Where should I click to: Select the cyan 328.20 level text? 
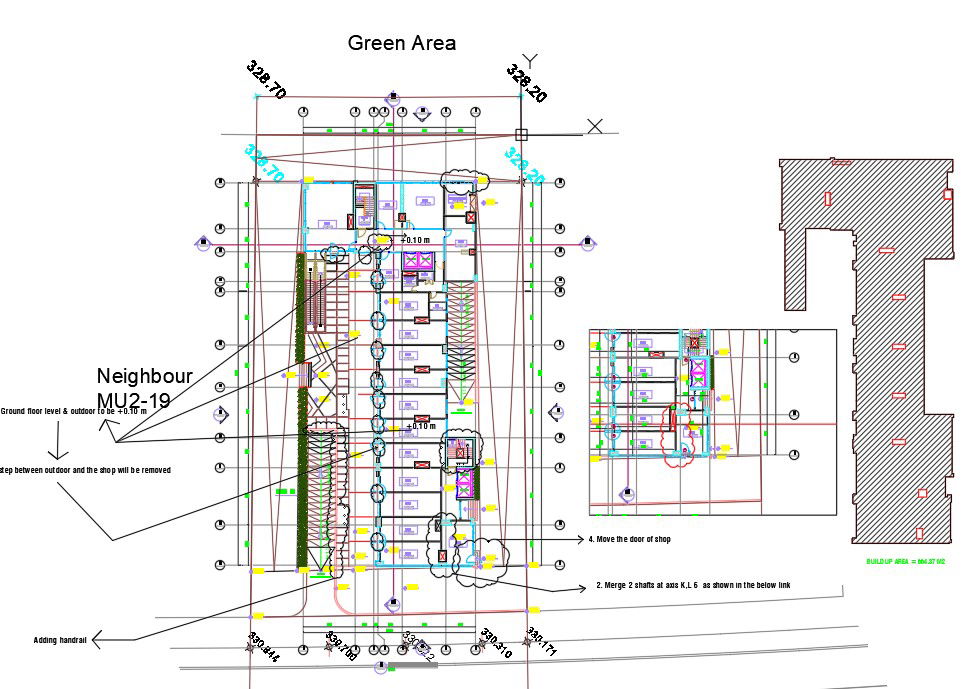(524, 166)
